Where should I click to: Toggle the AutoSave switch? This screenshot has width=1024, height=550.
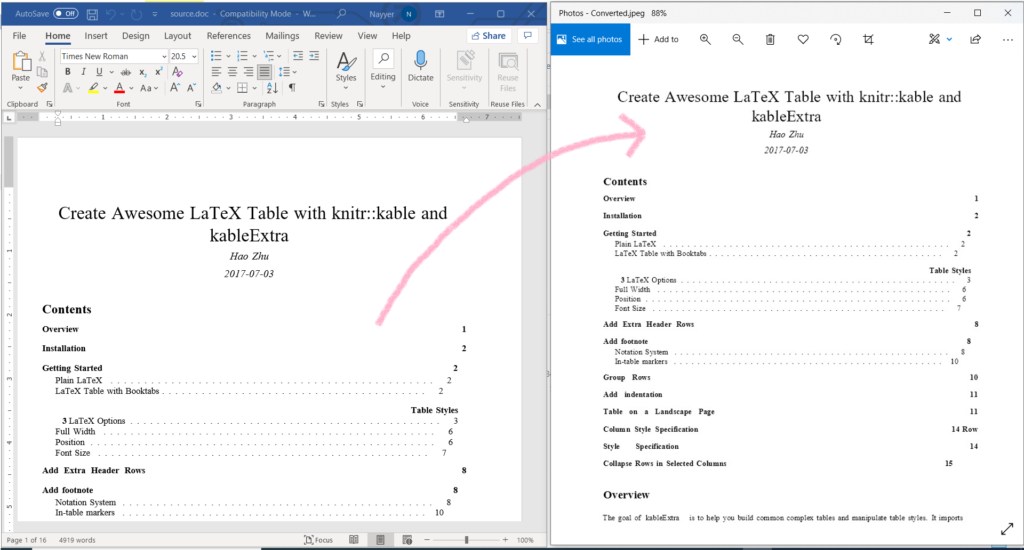click(66, 13)
